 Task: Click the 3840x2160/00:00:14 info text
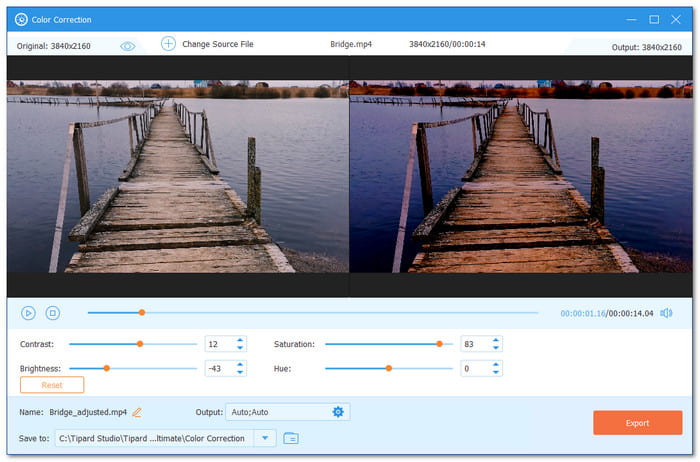pos(447,44)
